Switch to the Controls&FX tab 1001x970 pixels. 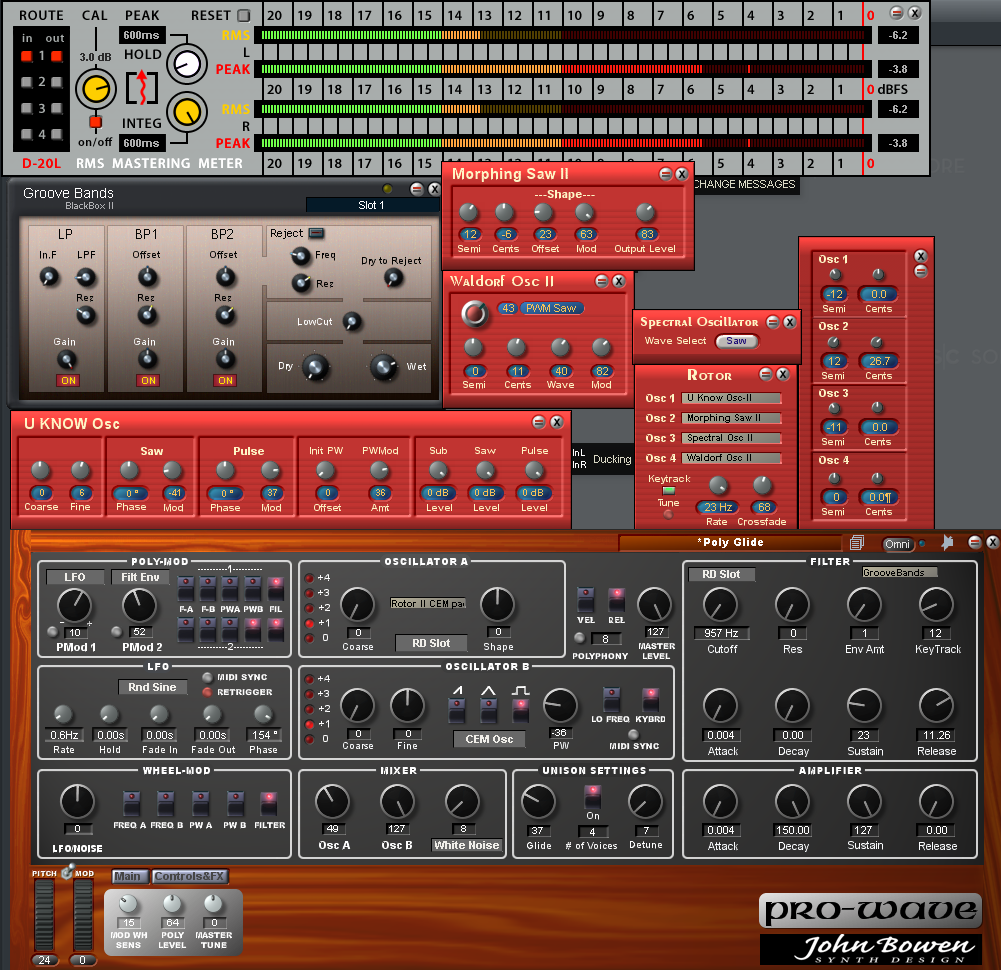190,876
